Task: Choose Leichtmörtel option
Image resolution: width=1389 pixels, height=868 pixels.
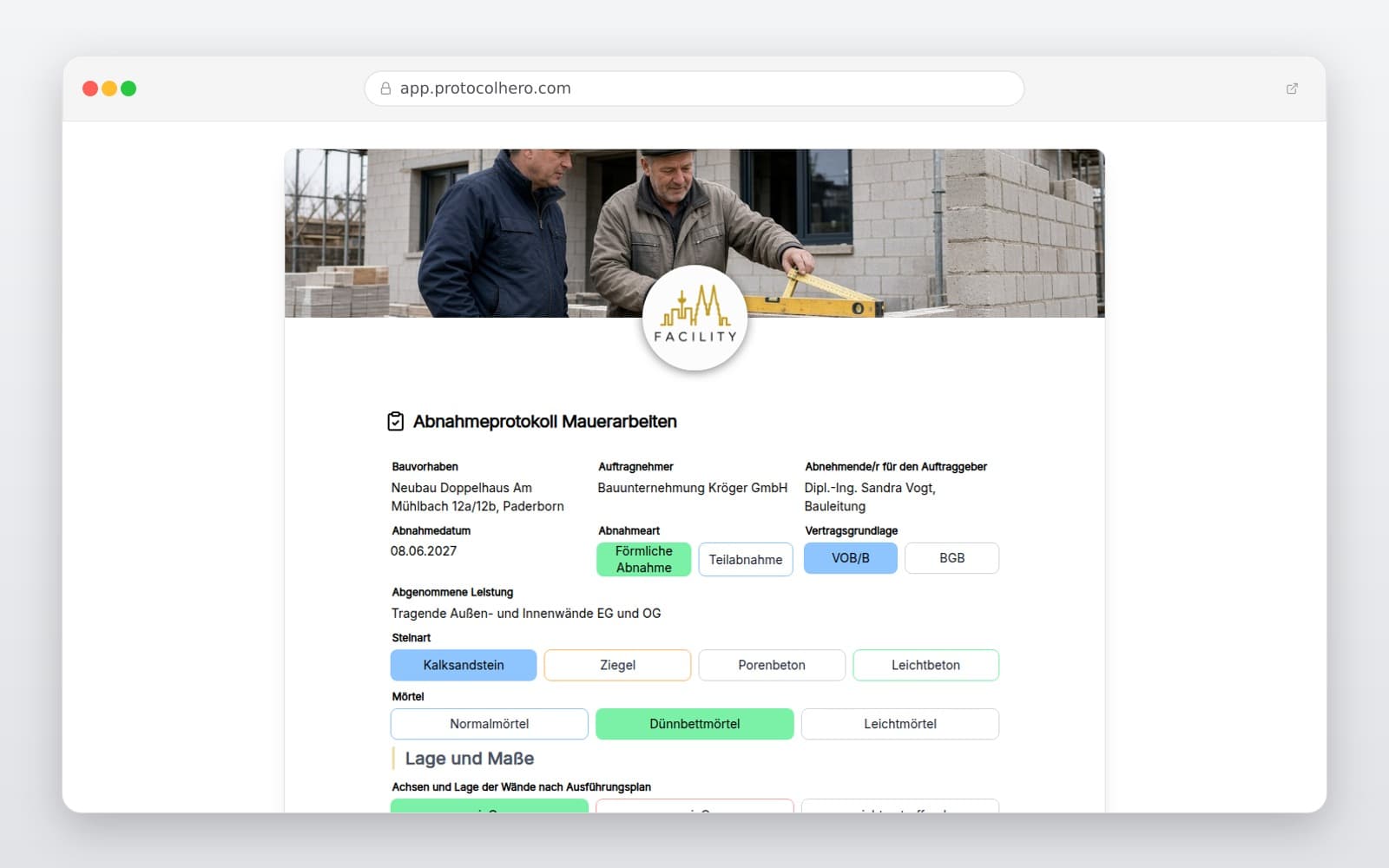Action: coord(900,724)
